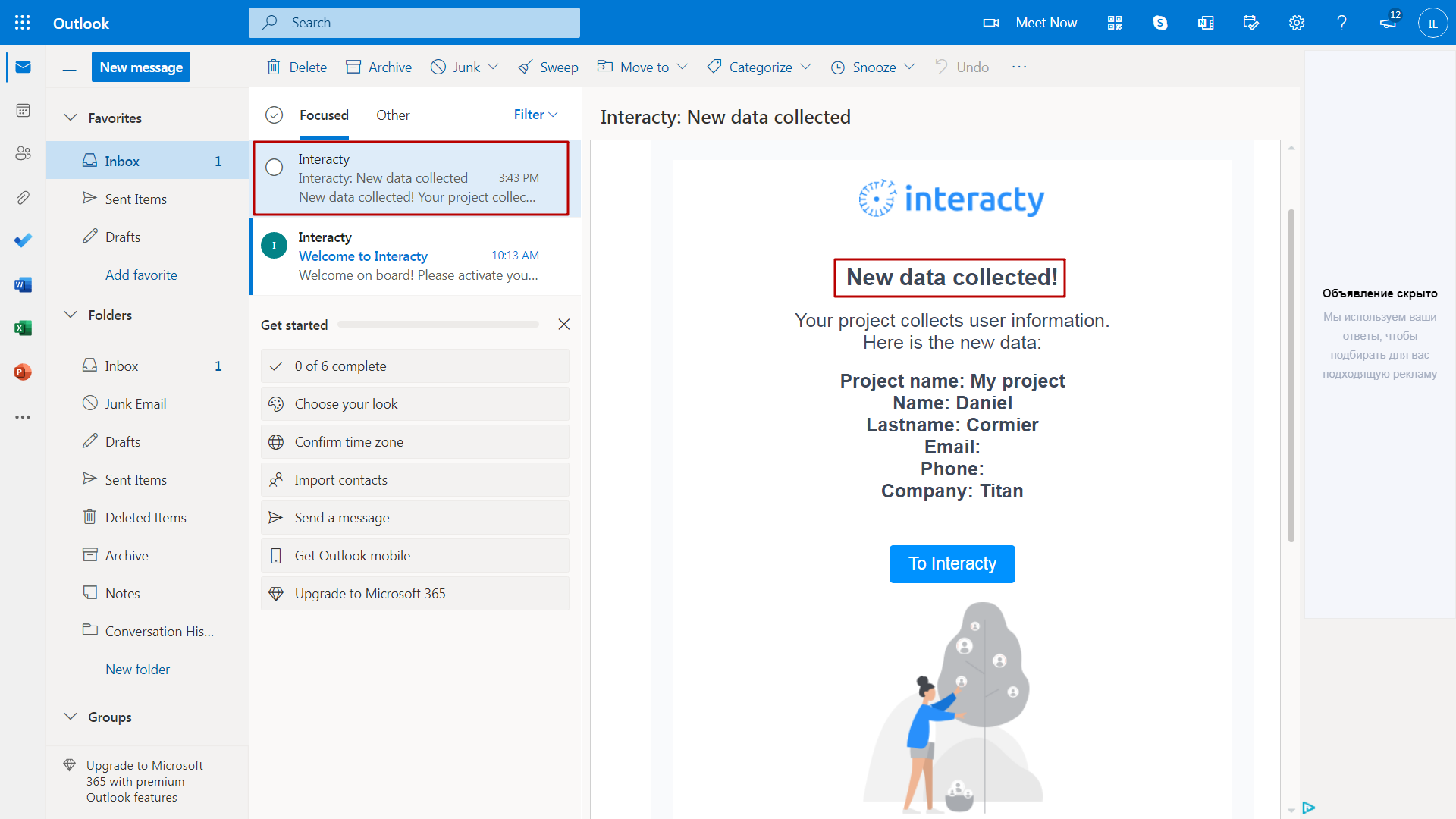Switch to Other tab

pos(393,115)
